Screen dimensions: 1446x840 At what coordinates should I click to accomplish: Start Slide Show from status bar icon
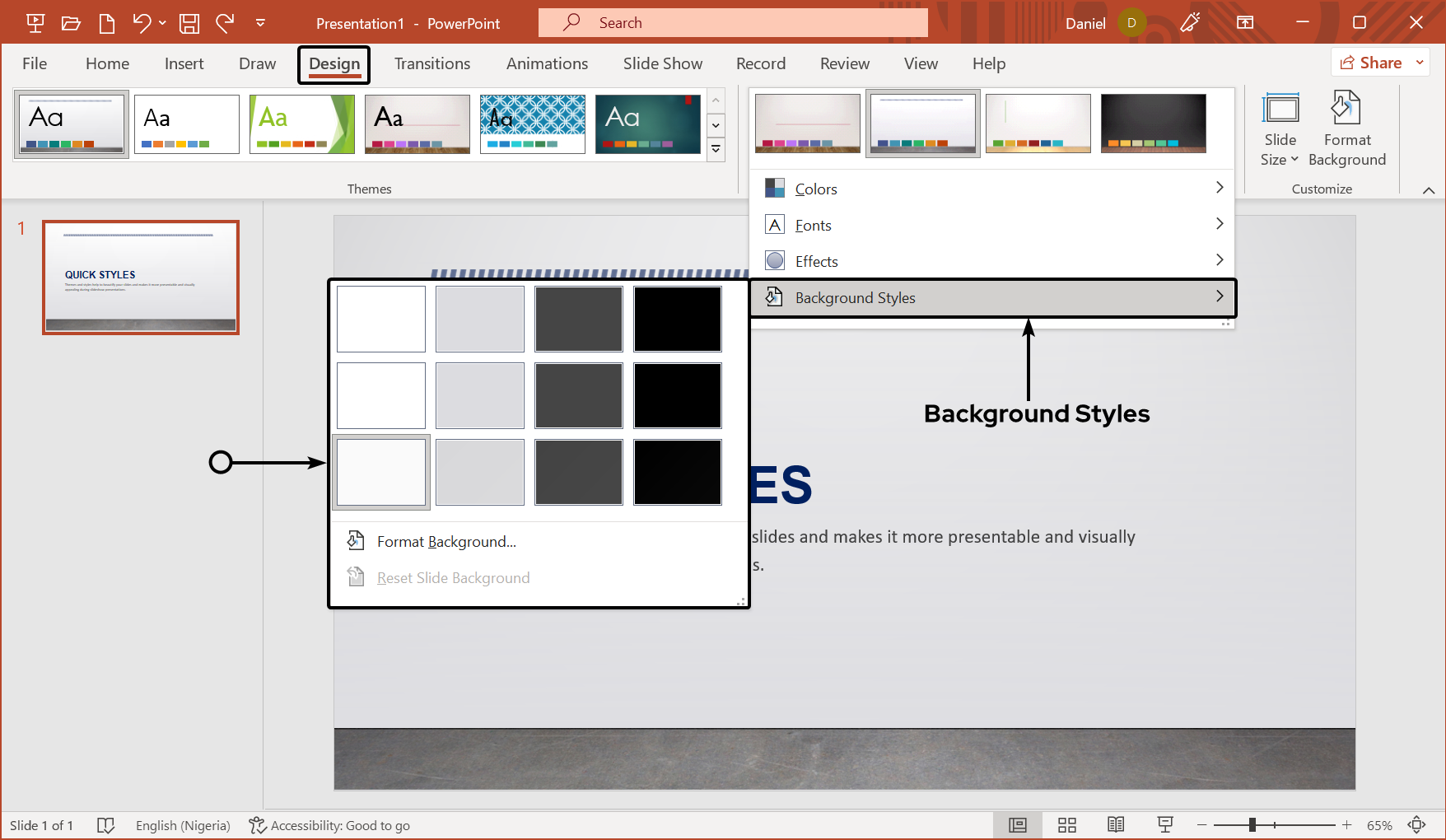(x=1165, y=825)
